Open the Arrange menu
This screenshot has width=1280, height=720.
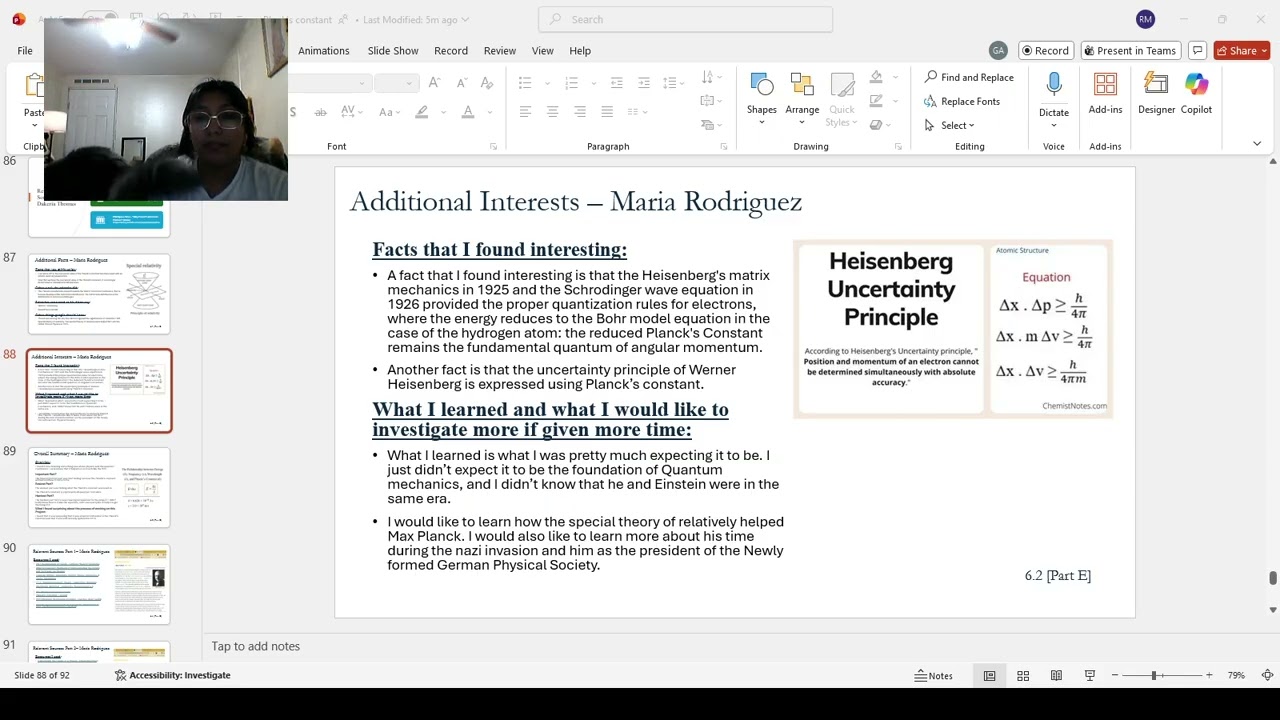802,98
